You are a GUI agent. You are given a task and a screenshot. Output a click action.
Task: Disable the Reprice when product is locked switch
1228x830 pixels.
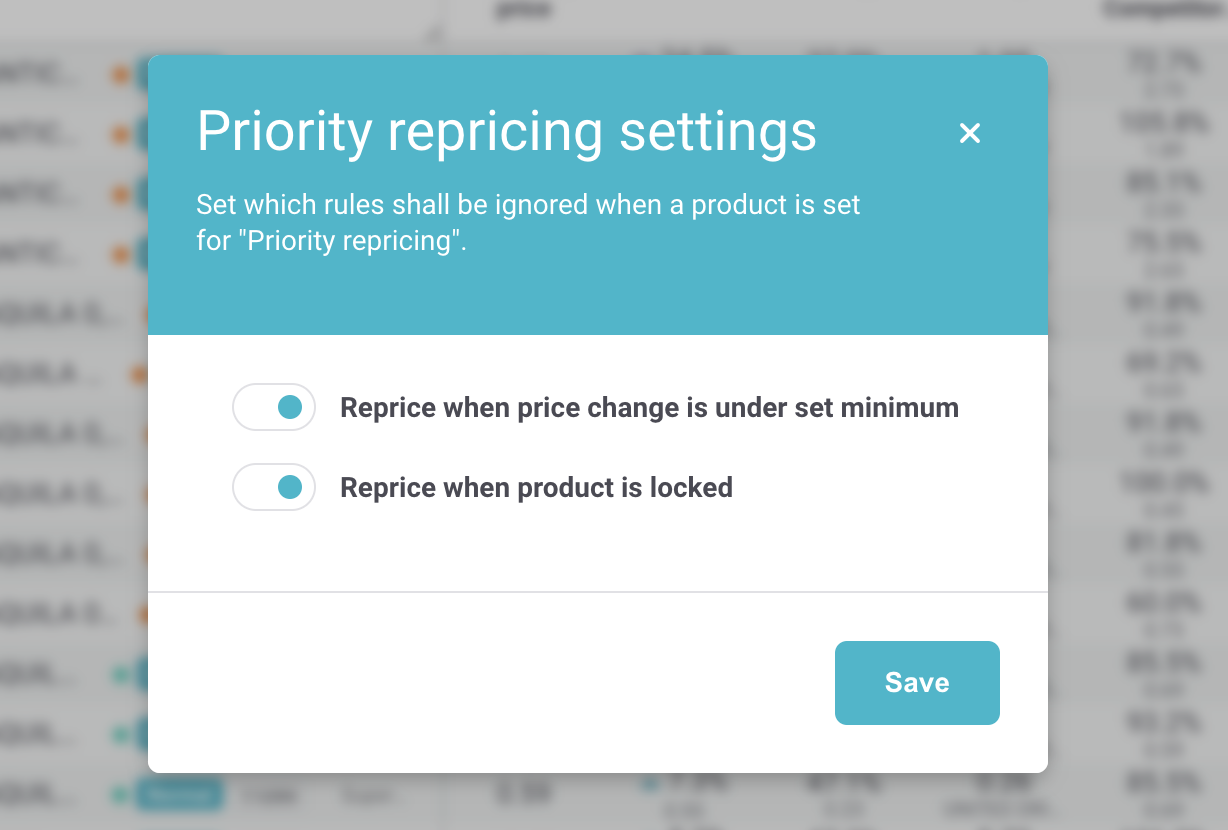point(274,488)
